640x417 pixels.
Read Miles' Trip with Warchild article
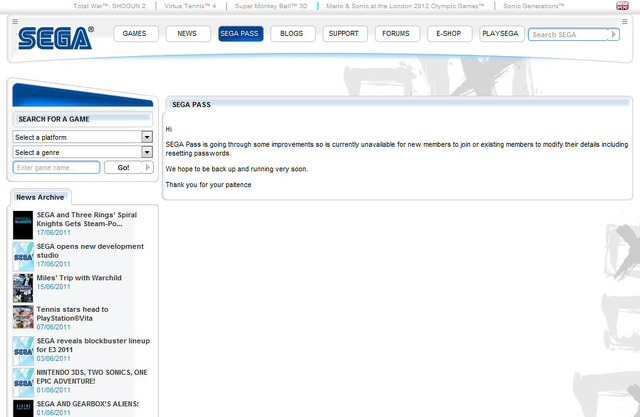click(79, 277)
